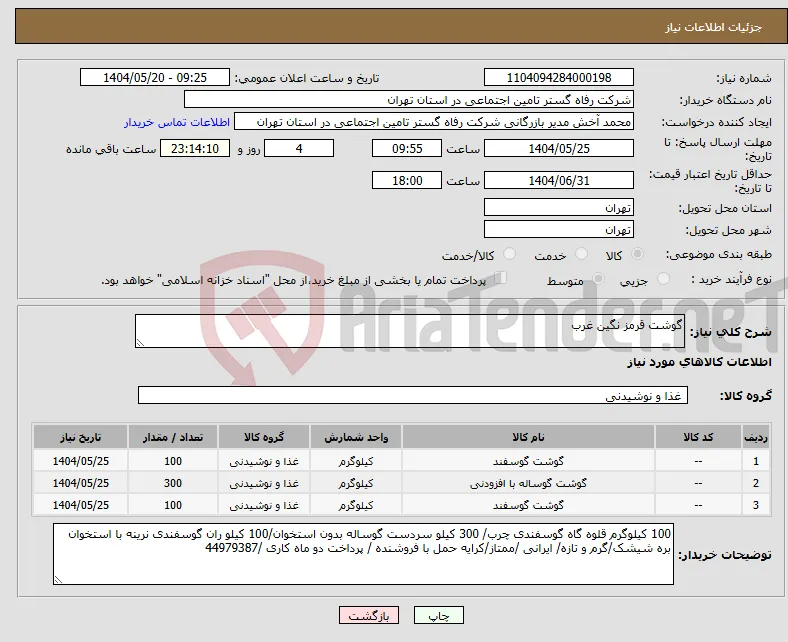Click گوشت گوسفند in row 1
This screenshot has width=788, height=642.
click(x=528, y=461)
